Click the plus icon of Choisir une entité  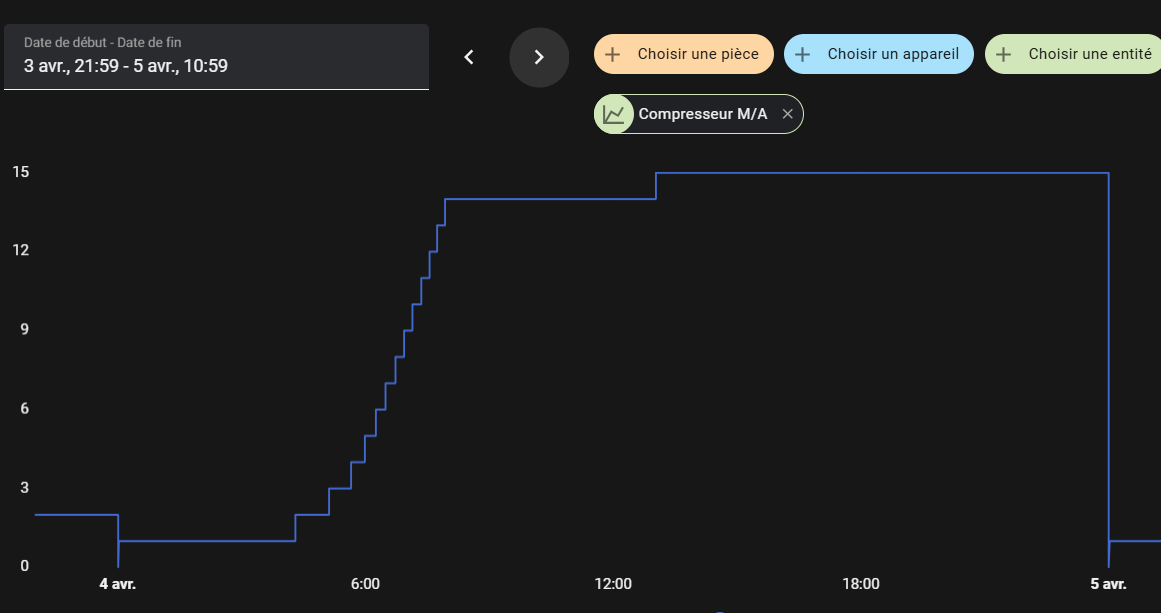1003,54
